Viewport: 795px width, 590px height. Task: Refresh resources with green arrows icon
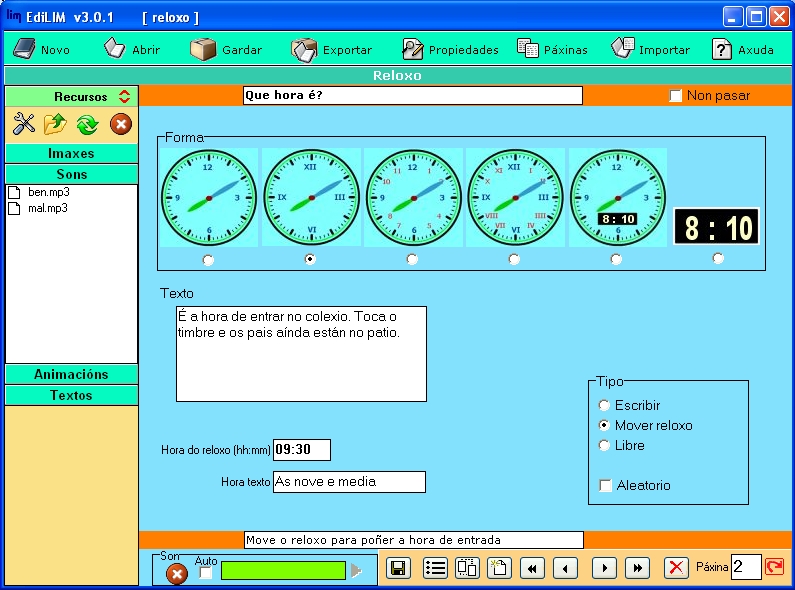point(87,124)
